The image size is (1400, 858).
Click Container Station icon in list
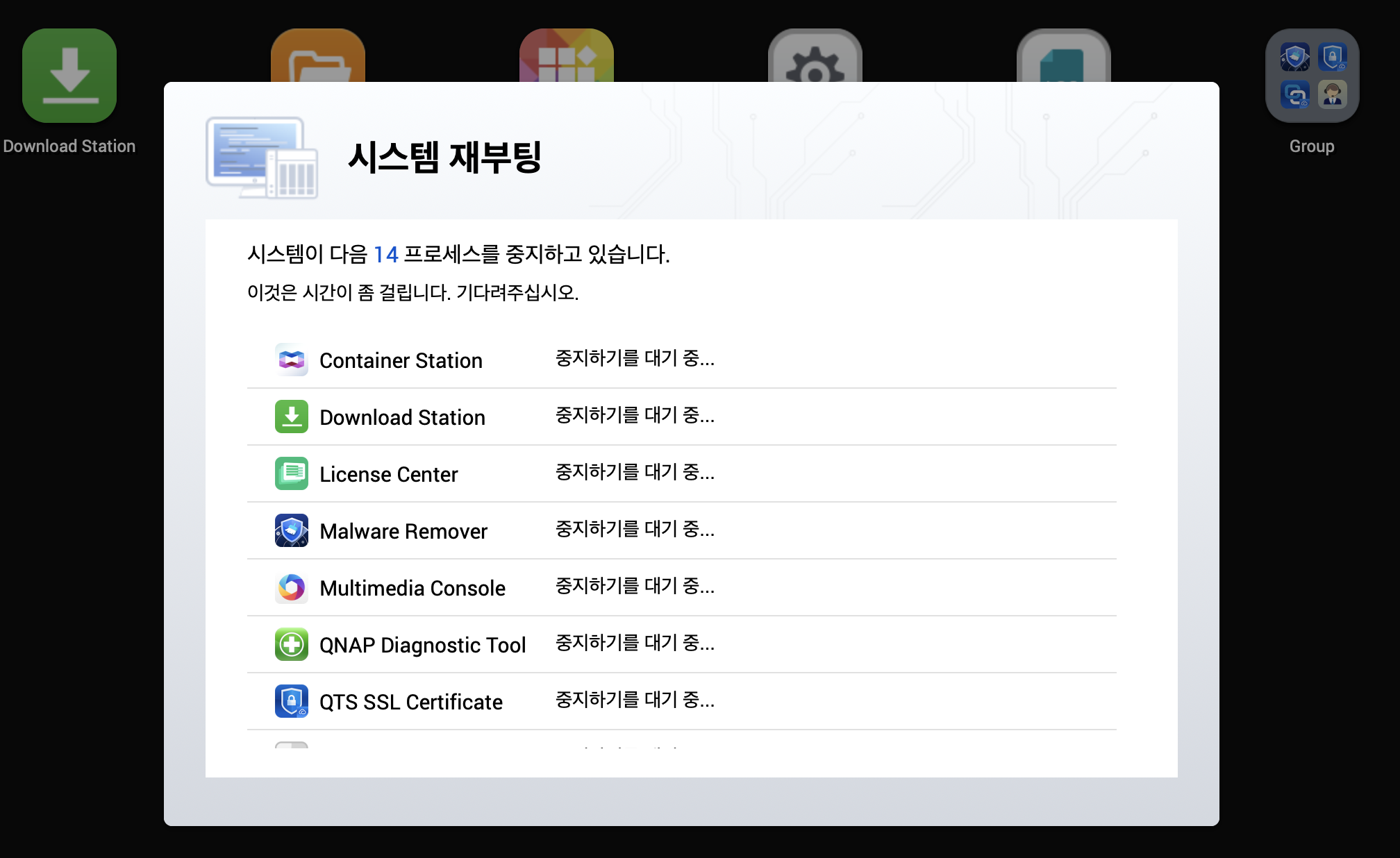click(x=292, y=360)
